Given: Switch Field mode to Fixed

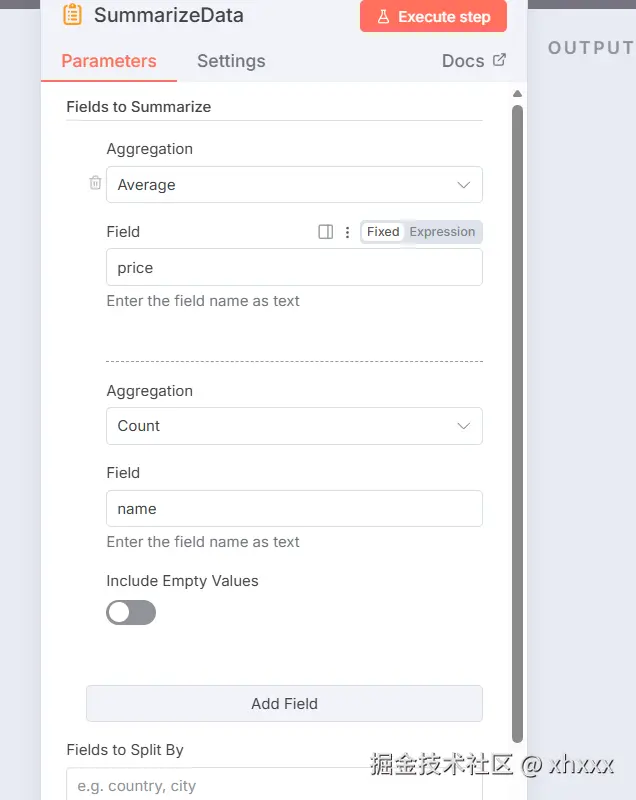Looking at the screenshot, I should pos(382,232).
